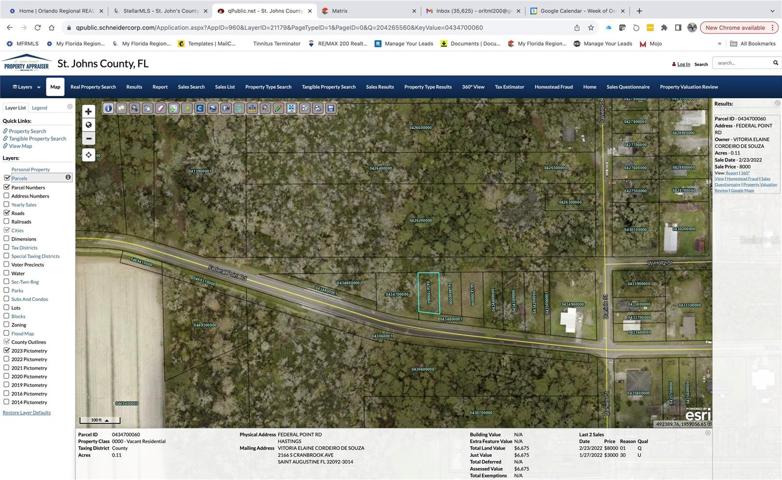
Task: Click the floppy disk save icon in map toolbar
Action: [331, 108]
